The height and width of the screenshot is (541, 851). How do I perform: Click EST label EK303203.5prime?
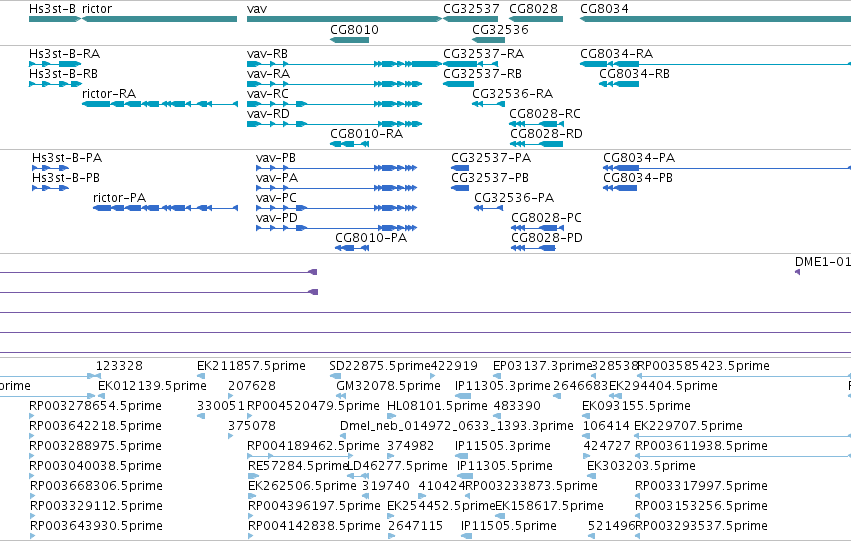[x=642, y=466]
